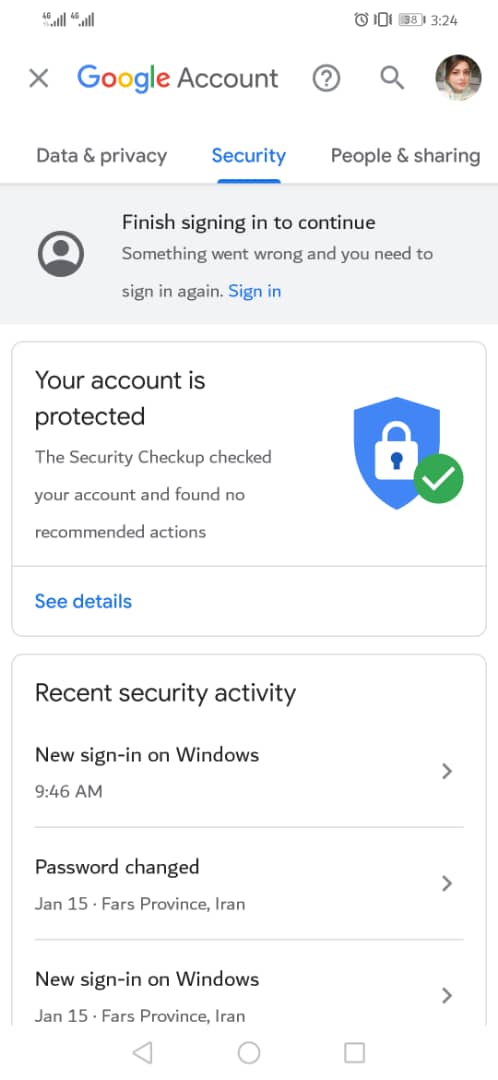Tap the recent apps square button
498x1080 pixels.
(354, 1052)
